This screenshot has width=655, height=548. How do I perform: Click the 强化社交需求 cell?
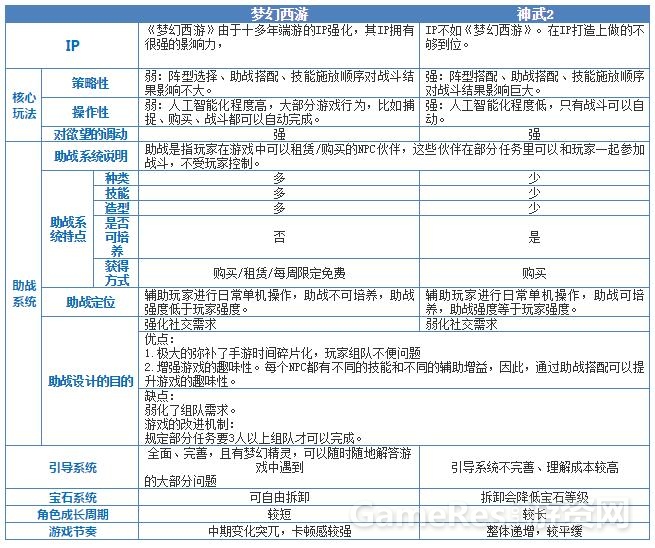point(279,324)
